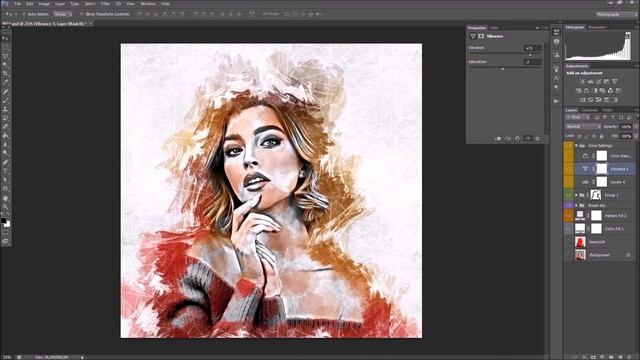Screen dimensions: 640x360
Task: Expand the purple group below Group 1
Action: tap(576, 205)
